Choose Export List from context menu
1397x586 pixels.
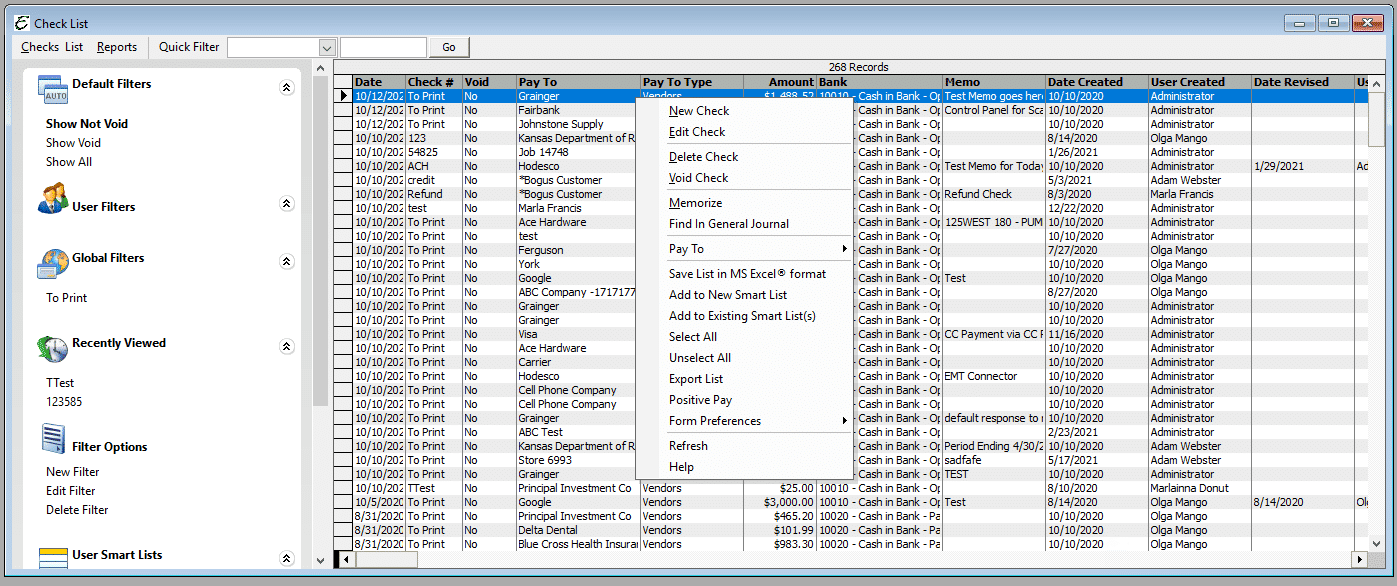pyautogui.click(x=696, y=379)
